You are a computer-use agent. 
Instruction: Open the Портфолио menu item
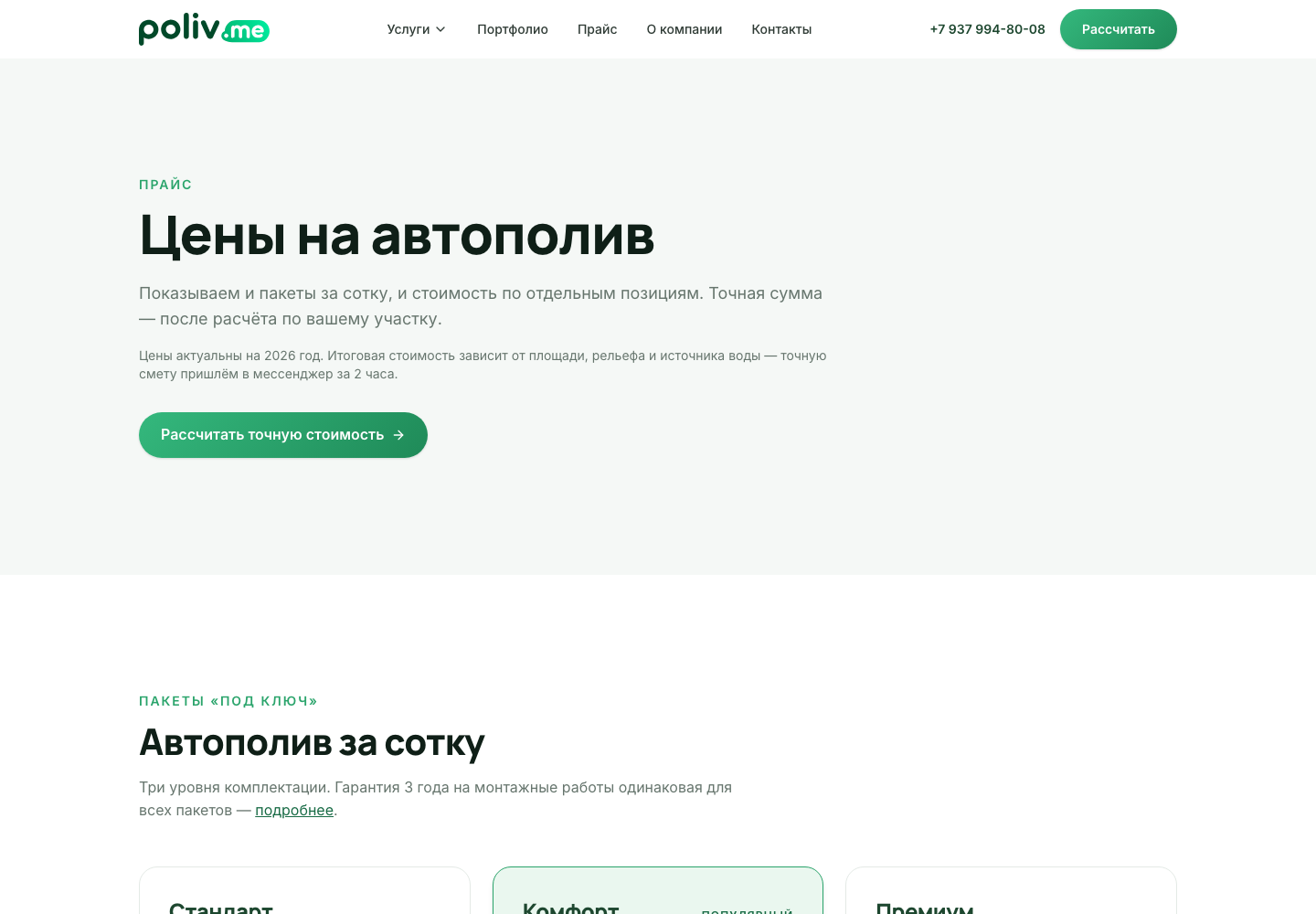[513, 29]
